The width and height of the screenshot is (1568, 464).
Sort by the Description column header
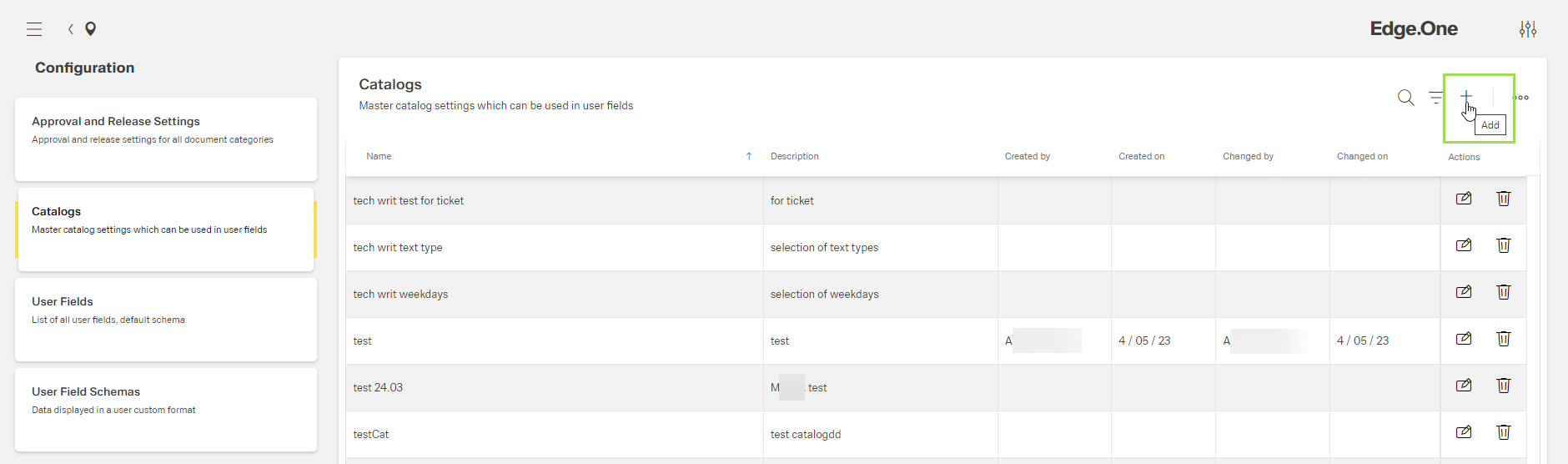(794, 156)
